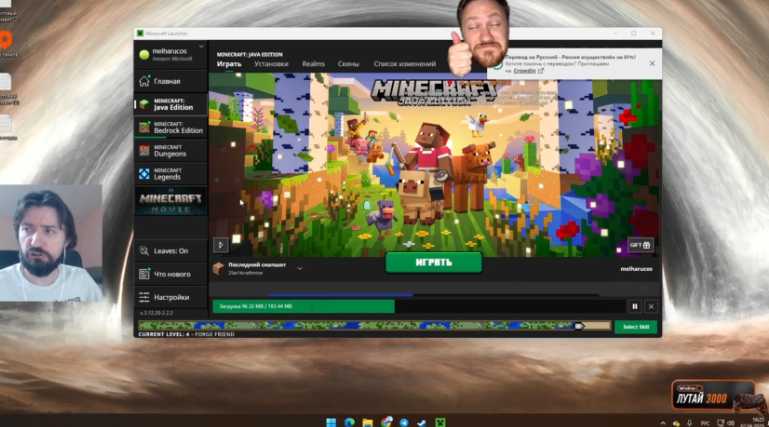Viewport: 769px width, 427px height.
Task: Open the Minecraft Movie banner
Action: coord(170,201)
